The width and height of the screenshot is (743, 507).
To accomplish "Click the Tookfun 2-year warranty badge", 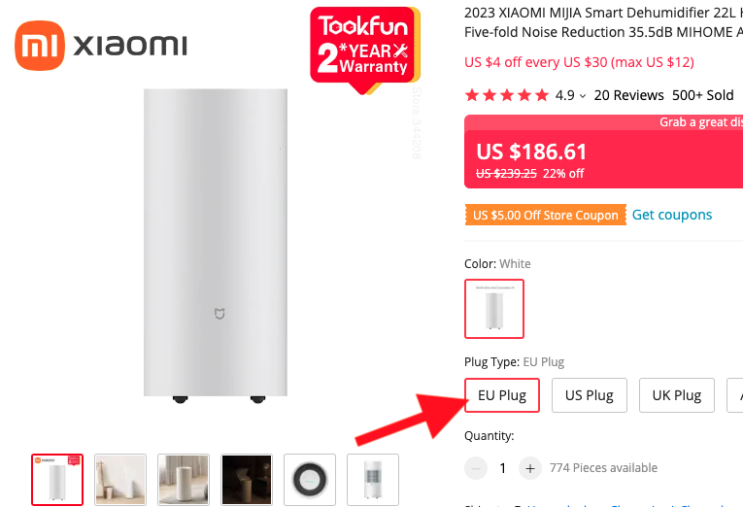I will (363, 47).
